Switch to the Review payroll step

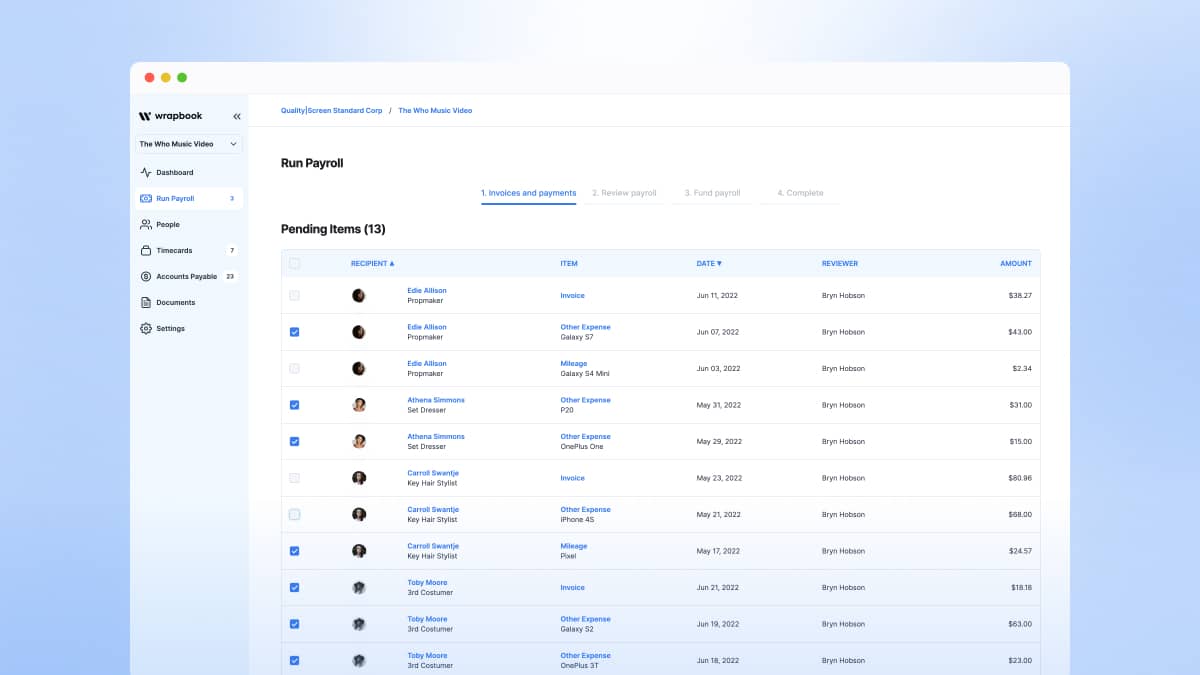pos(624,192)
